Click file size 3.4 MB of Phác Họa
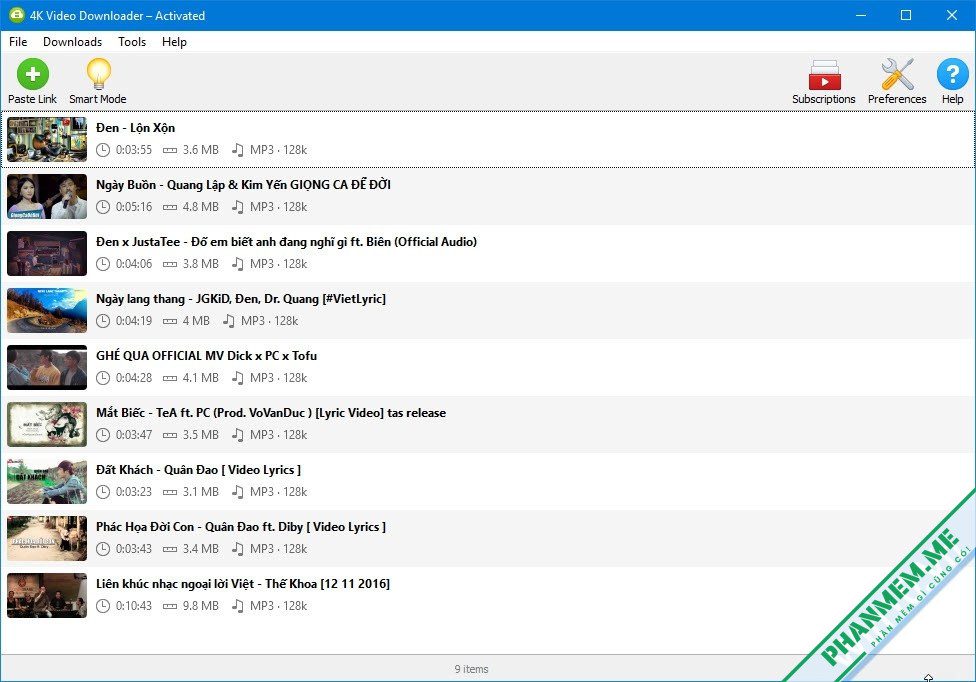 click(200, 549)
